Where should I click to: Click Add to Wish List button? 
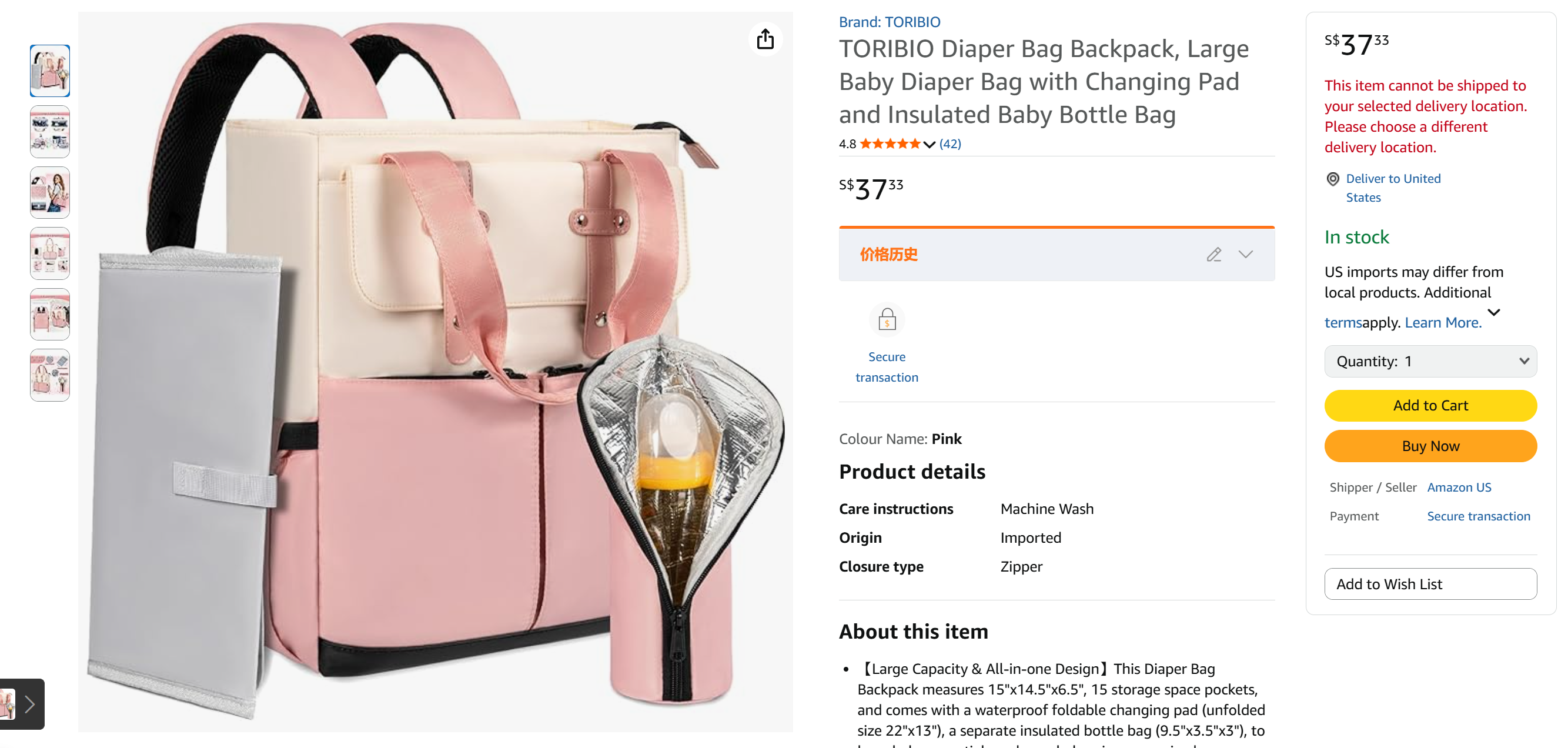pos(1430,585)
